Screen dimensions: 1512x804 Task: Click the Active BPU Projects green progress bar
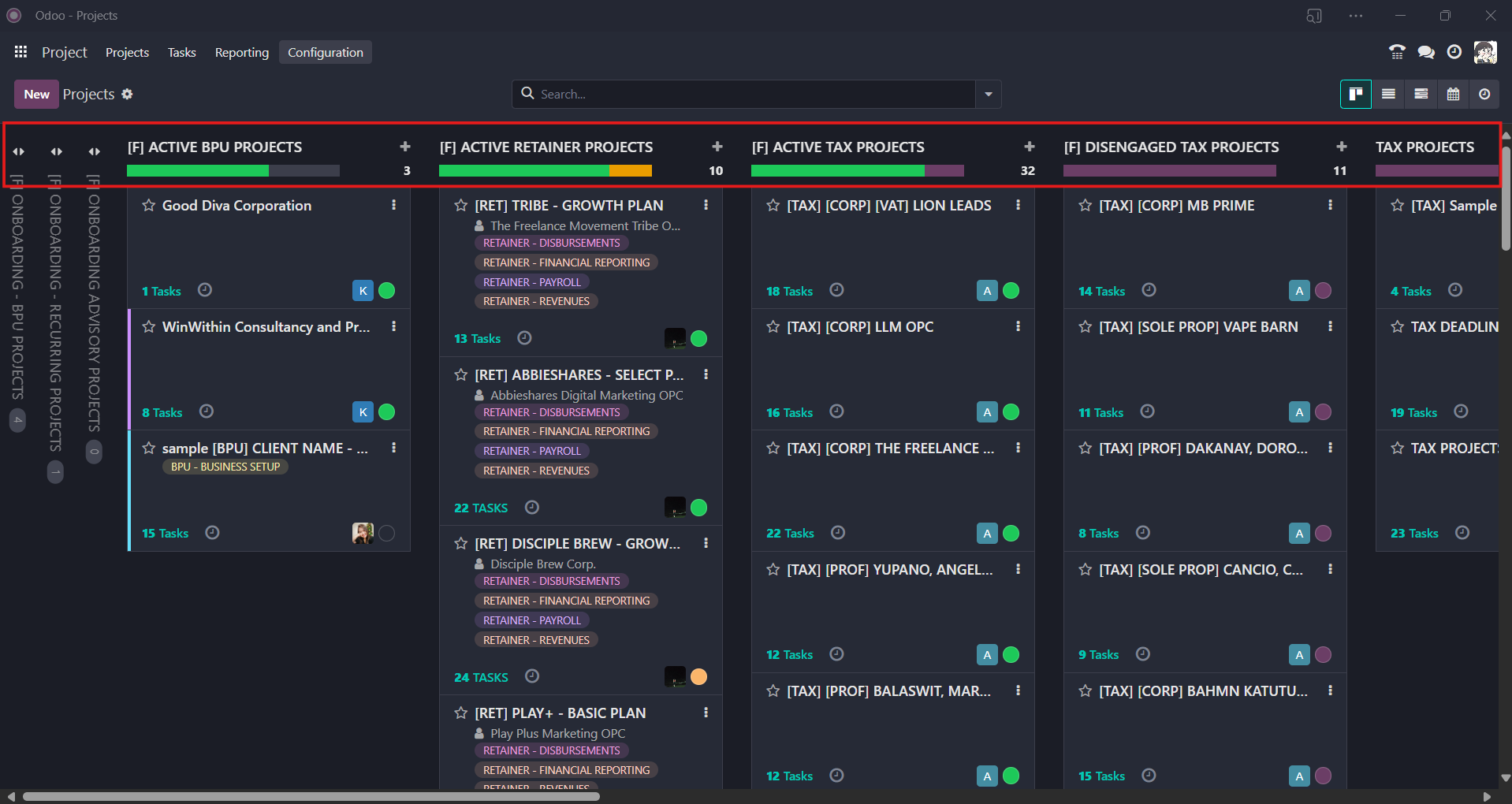click(x=197, y=171)
